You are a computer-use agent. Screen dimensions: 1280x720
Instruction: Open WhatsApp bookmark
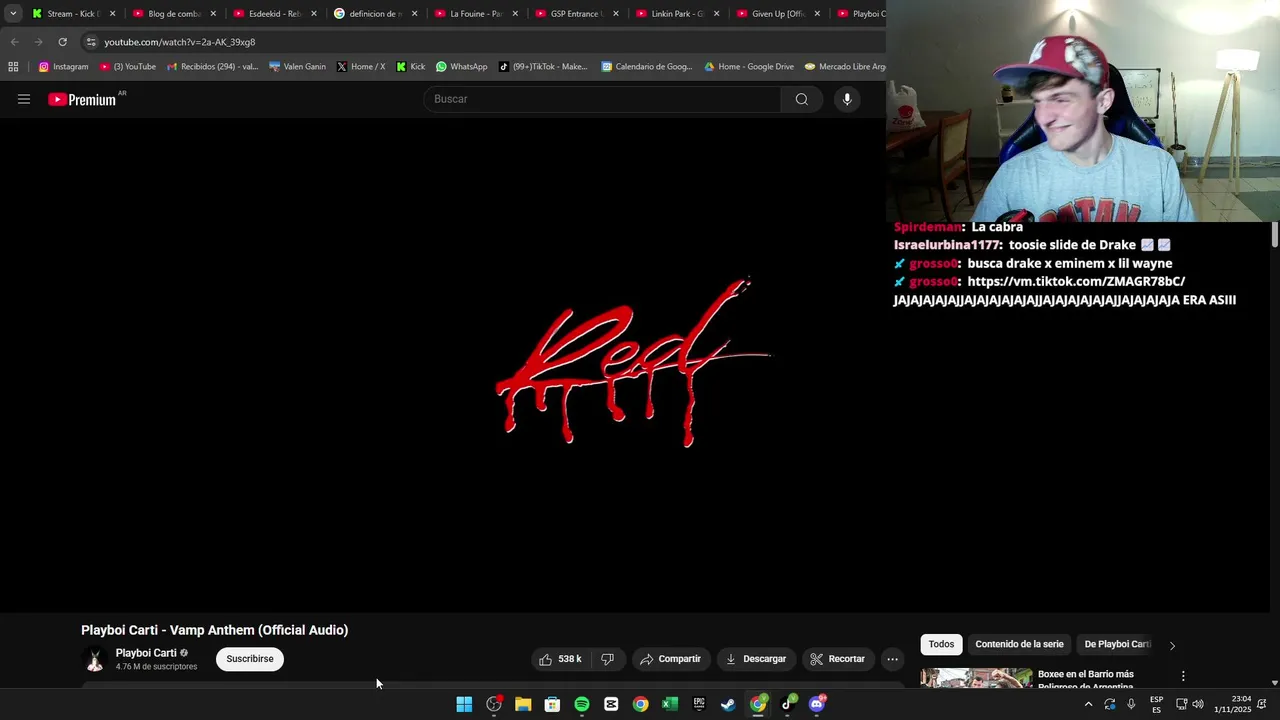pos(462,67)
